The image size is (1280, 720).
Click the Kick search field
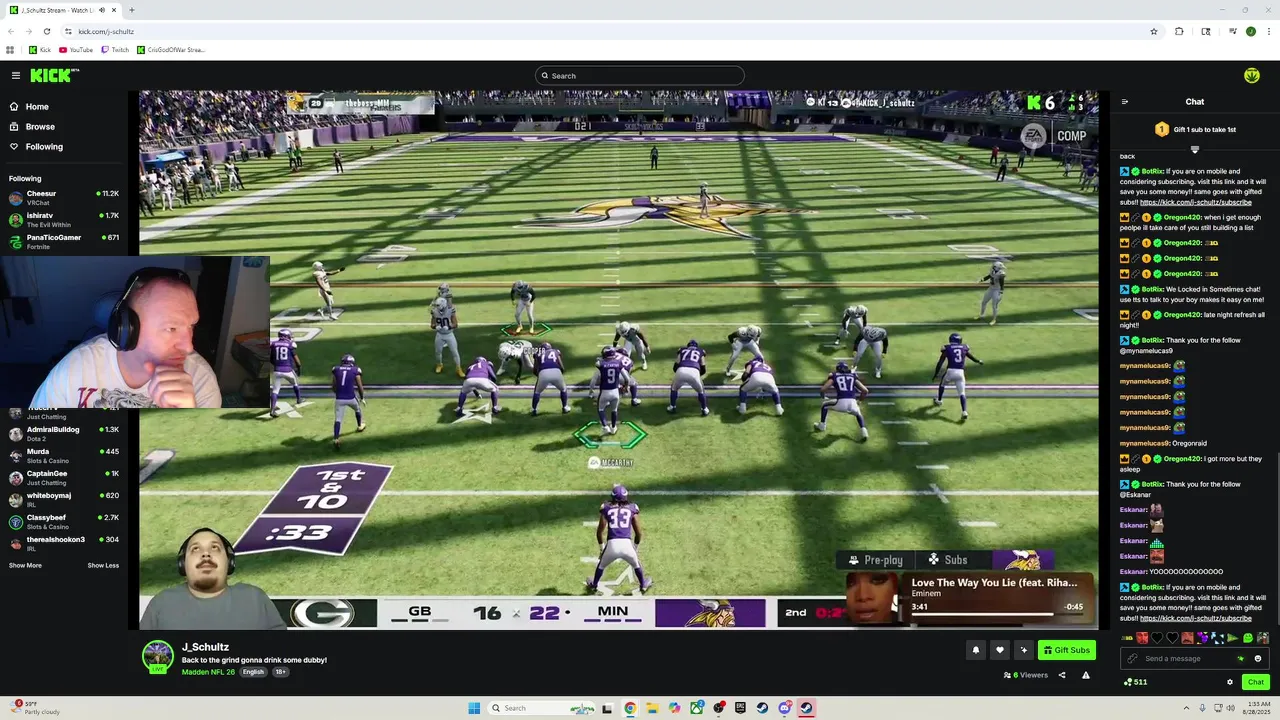point(640,75)
